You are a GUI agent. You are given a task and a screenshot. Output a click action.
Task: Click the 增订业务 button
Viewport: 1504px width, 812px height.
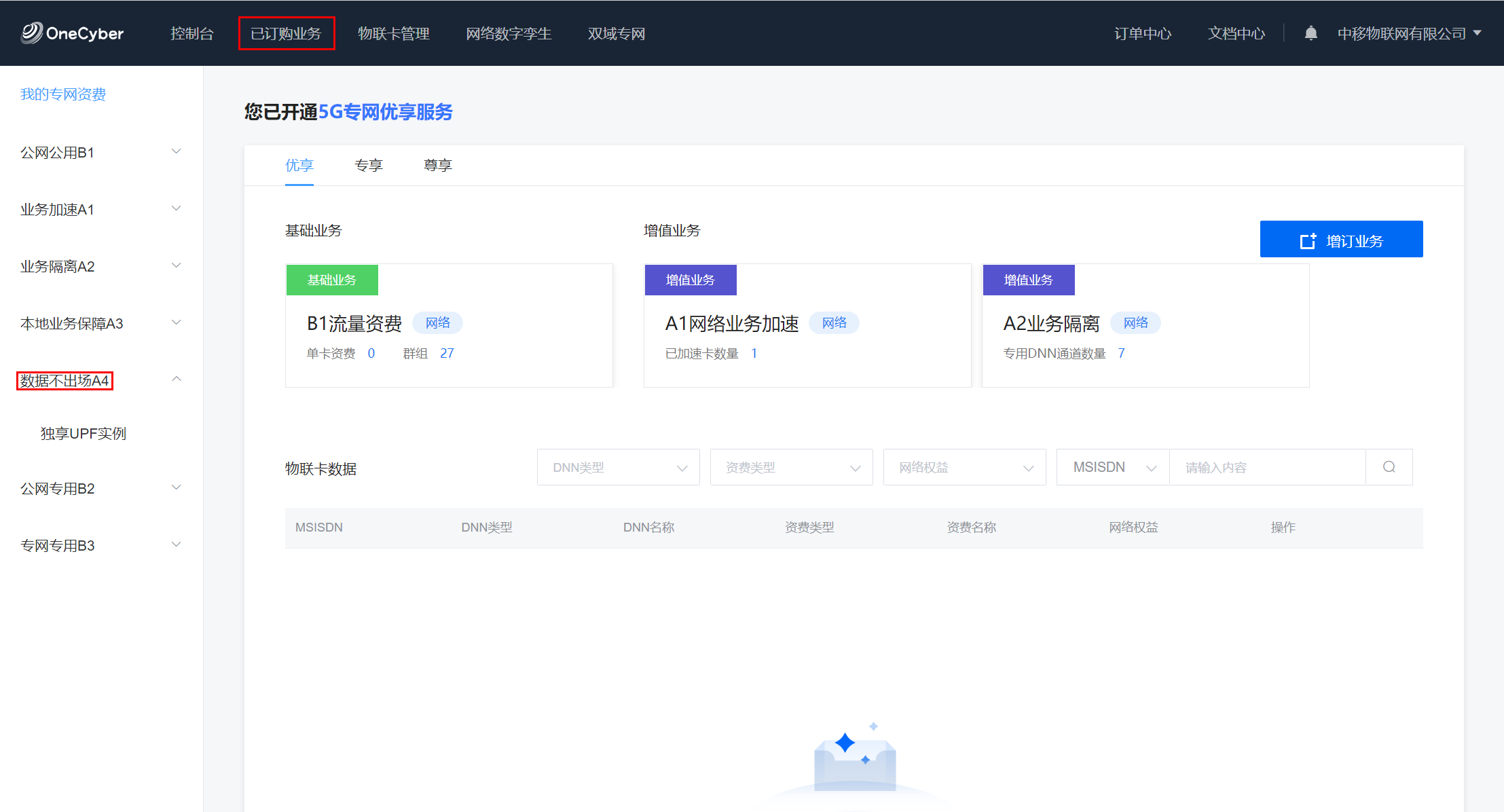(1341, 239)
